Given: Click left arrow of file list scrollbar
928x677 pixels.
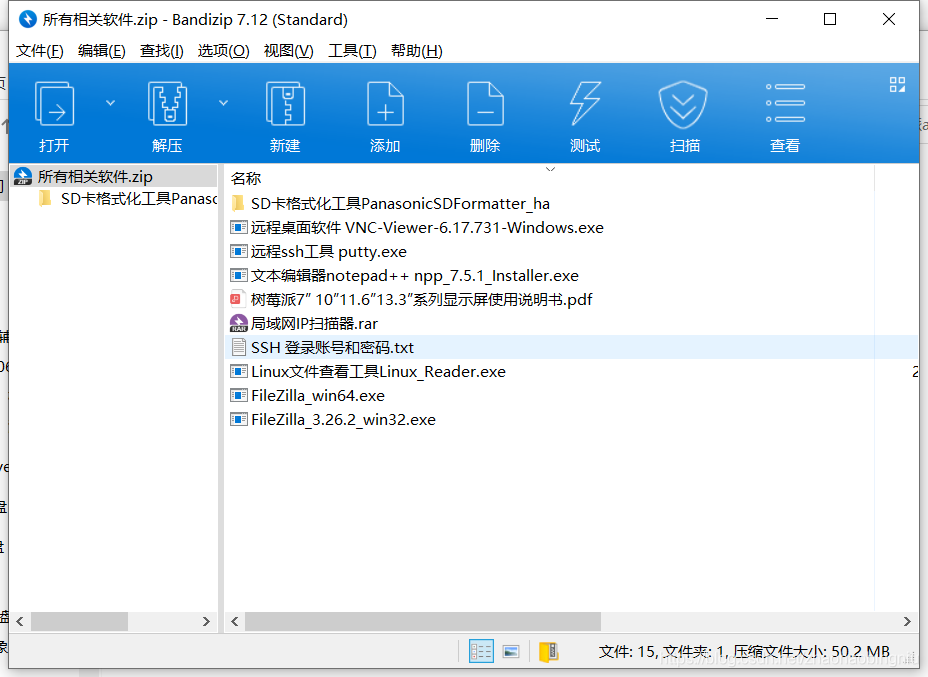Looking at the screenshot, I should [x=235, y=621].
